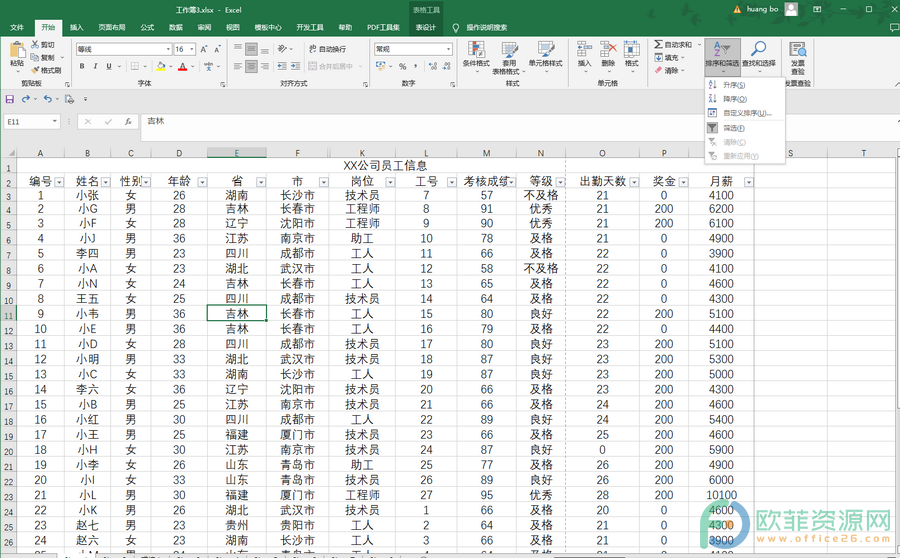Click the Delete cells (删除) icon
The width and height of the screenshot is (900, 558).
pos(608,49)
